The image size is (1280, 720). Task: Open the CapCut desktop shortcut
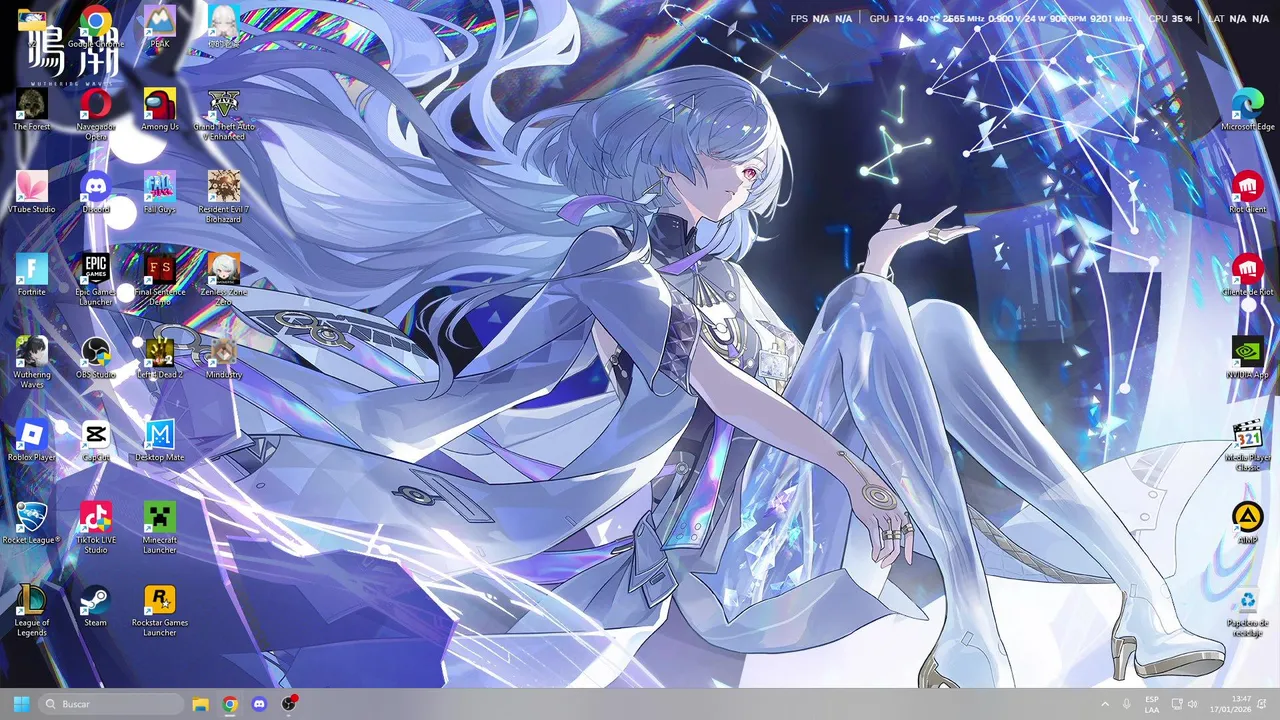tap(96, 440)
